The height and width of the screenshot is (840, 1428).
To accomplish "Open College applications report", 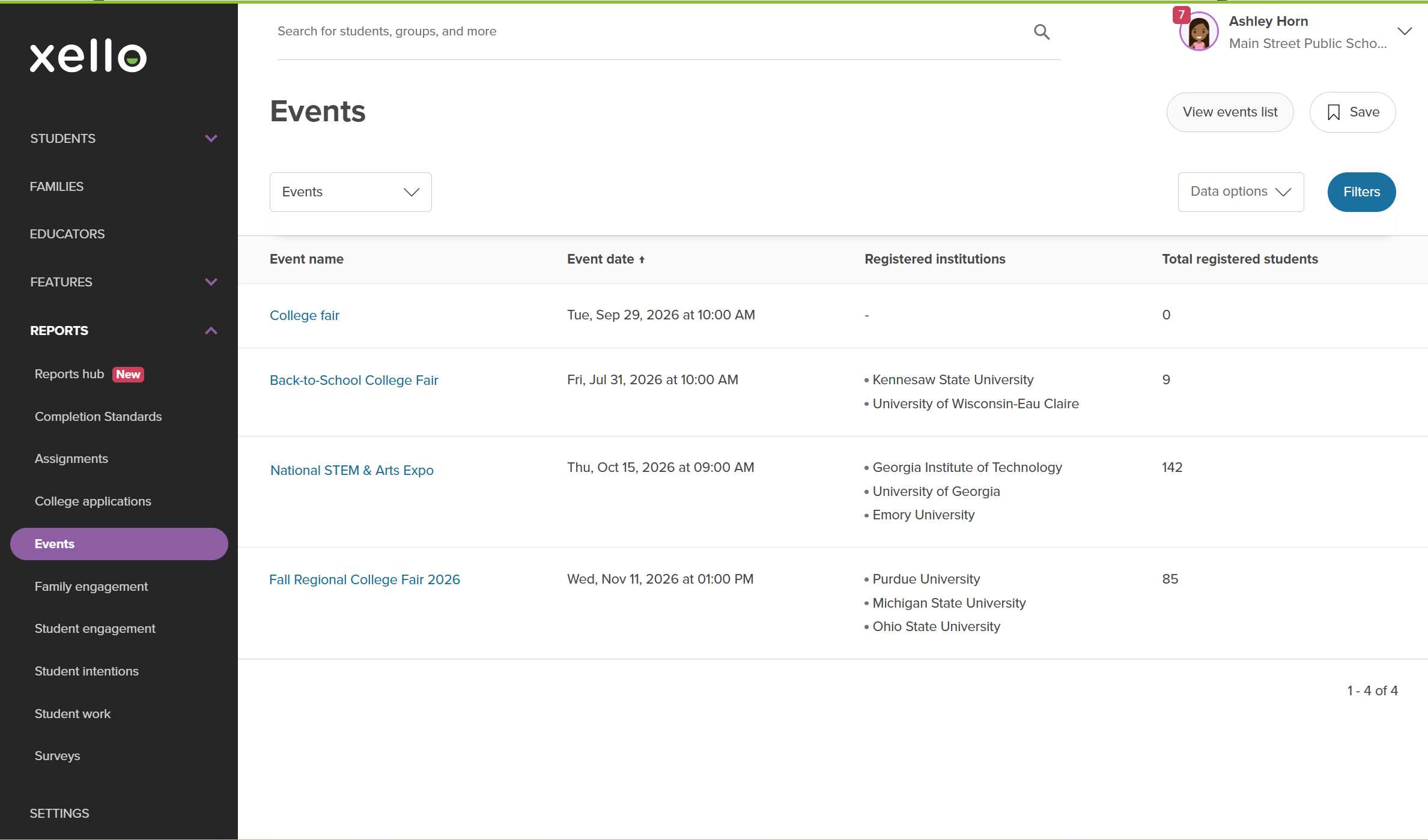I will (x=93, y=501).
